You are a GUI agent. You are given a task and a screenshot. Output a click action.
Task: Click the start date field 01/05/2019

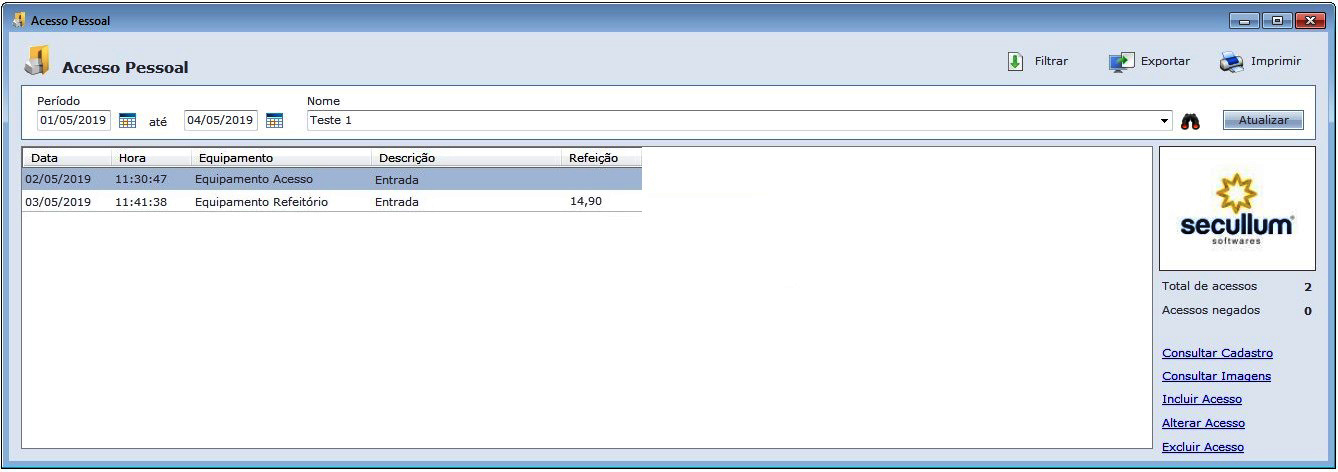[x=73, y=121]
